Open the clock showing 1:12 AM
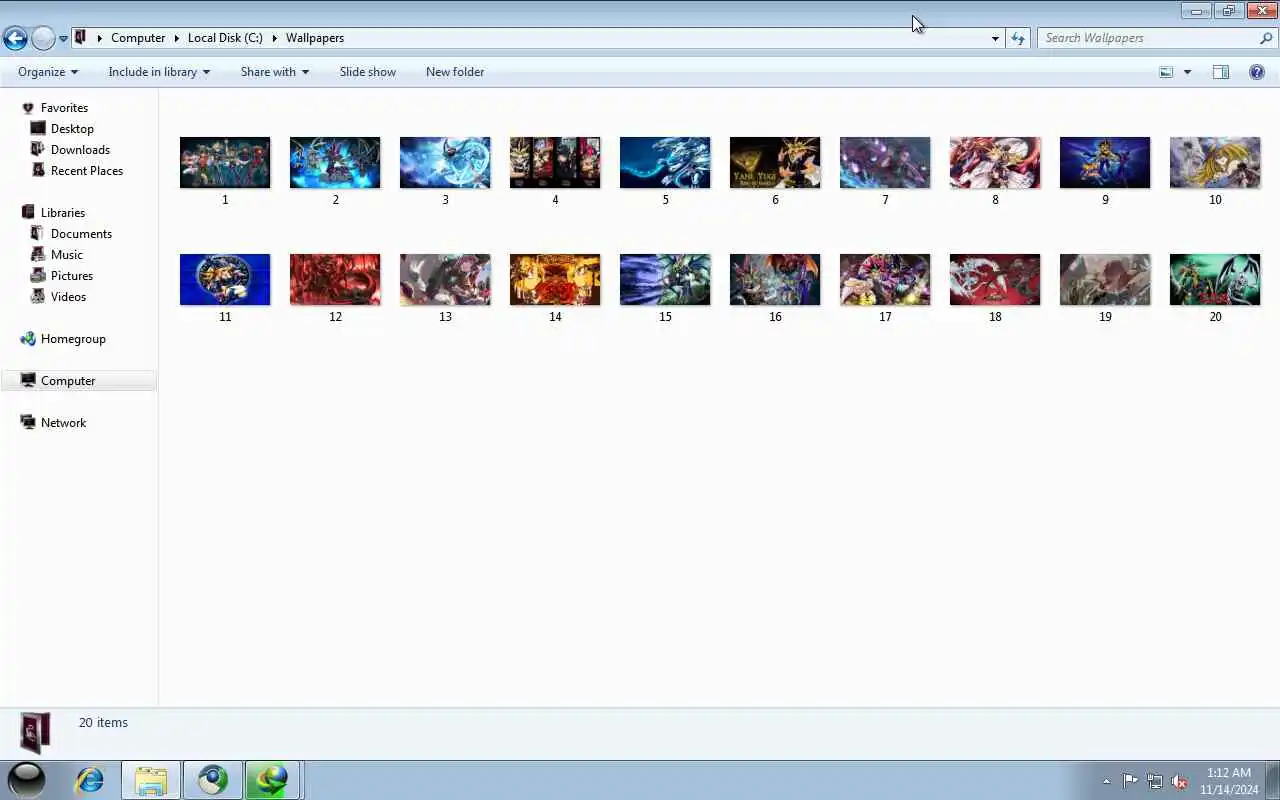 1229,780
